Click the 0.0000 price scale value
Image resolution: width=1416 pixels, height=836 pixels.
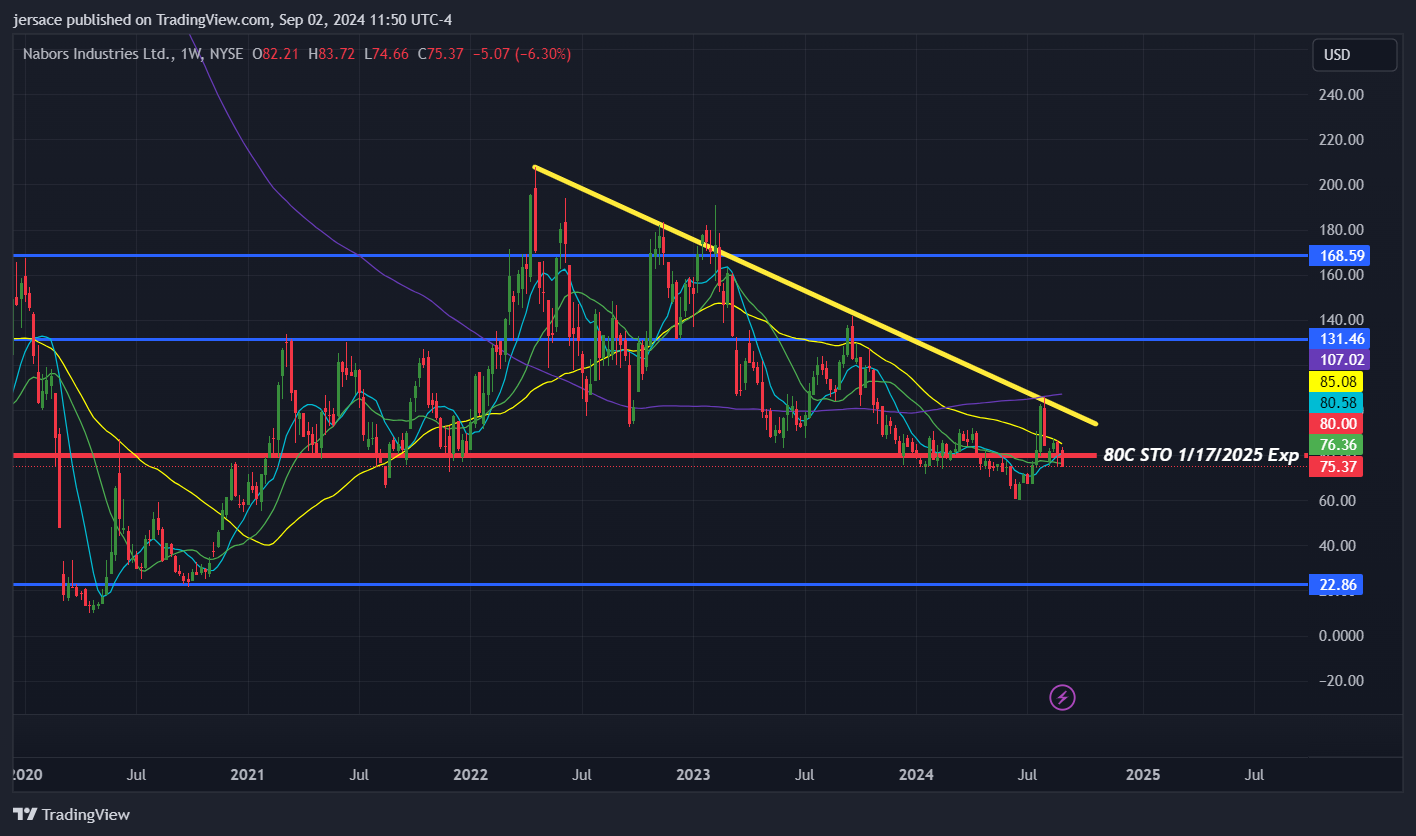click(1342, 636)
